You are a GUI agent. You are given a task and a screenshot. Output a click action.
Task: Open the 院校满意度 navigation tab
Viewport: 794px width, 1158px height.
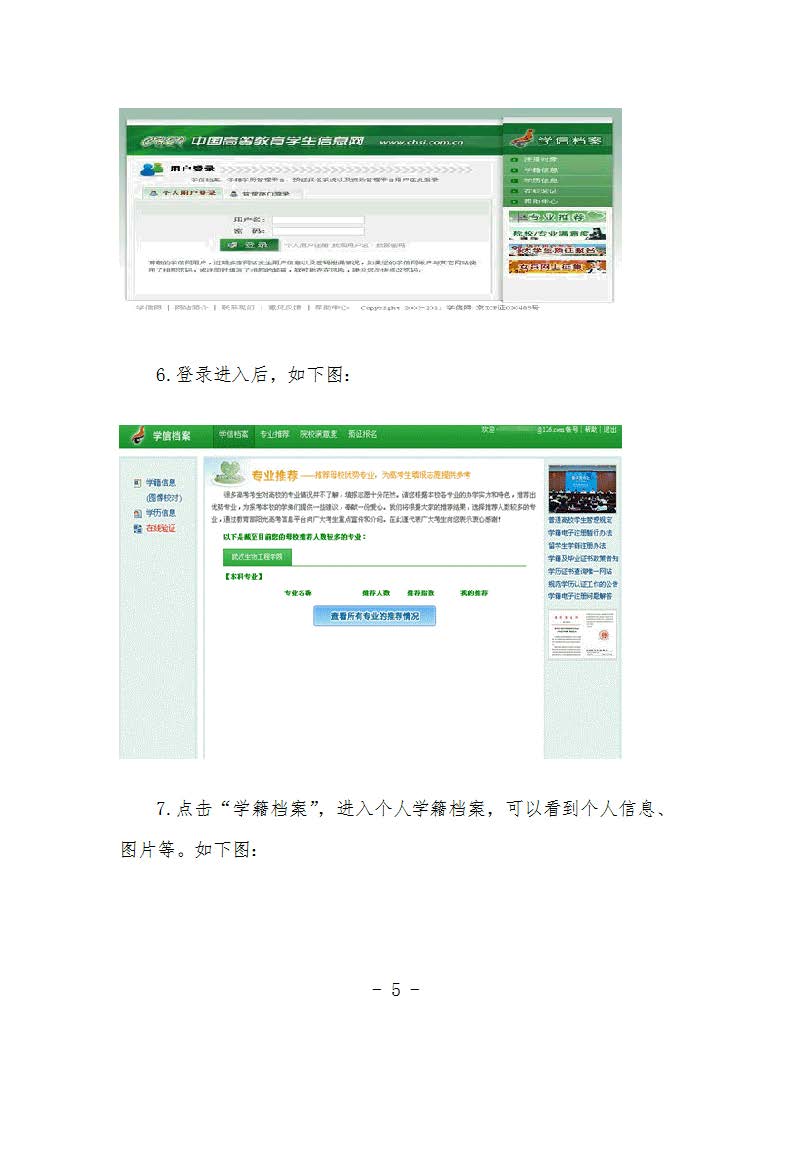click(x=318, y=435)
